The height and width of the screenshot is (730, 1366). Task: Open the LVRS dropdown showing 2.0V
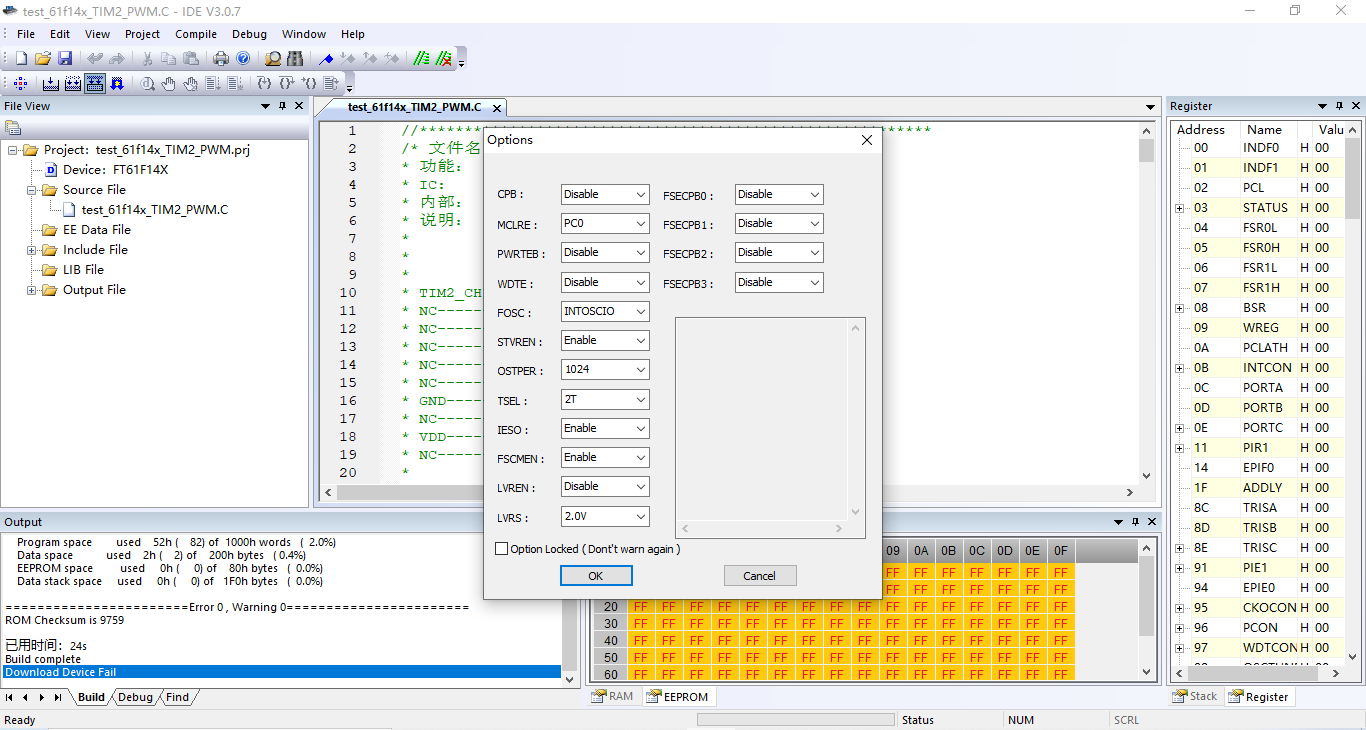pyautogui.click(x=605, y=517)
